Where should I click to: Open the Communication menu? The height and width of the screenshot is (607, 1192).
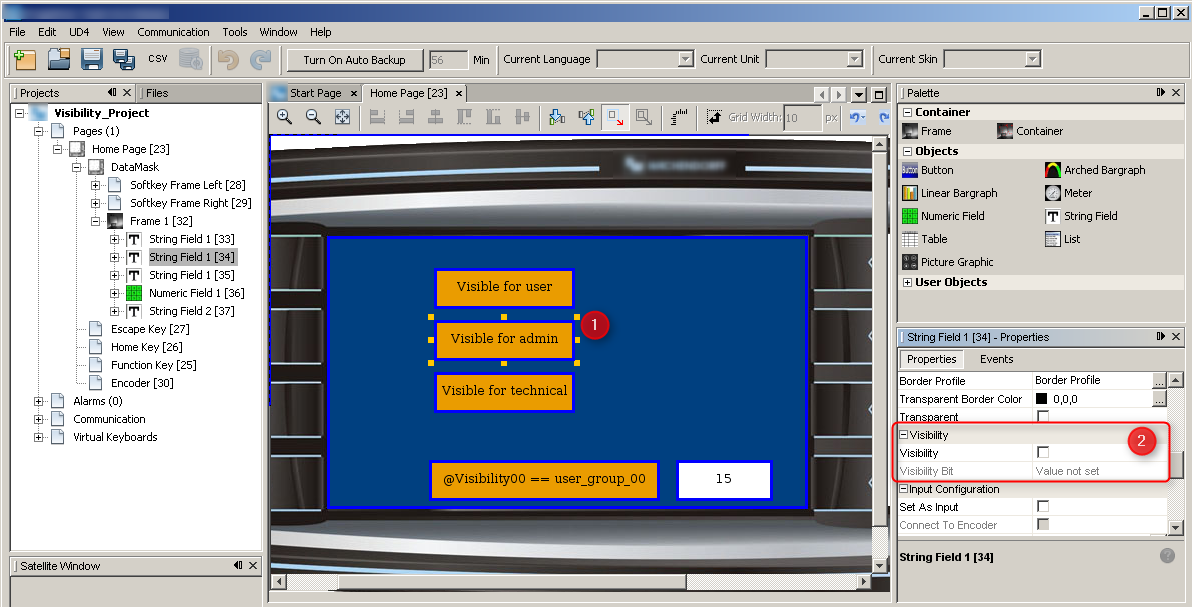click(x=173, y=31)
